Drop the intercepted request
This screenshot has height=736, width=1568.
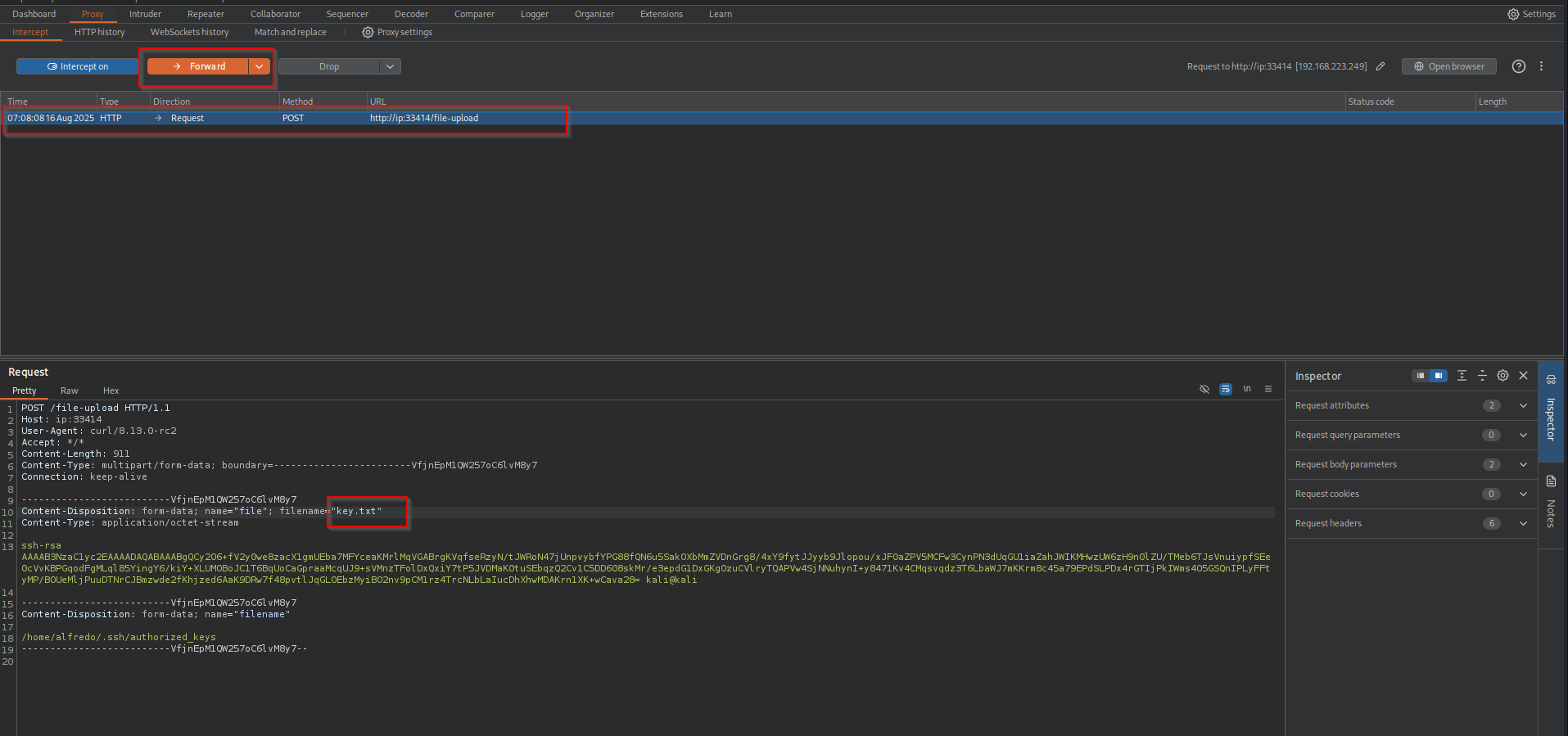coord(329,66)
